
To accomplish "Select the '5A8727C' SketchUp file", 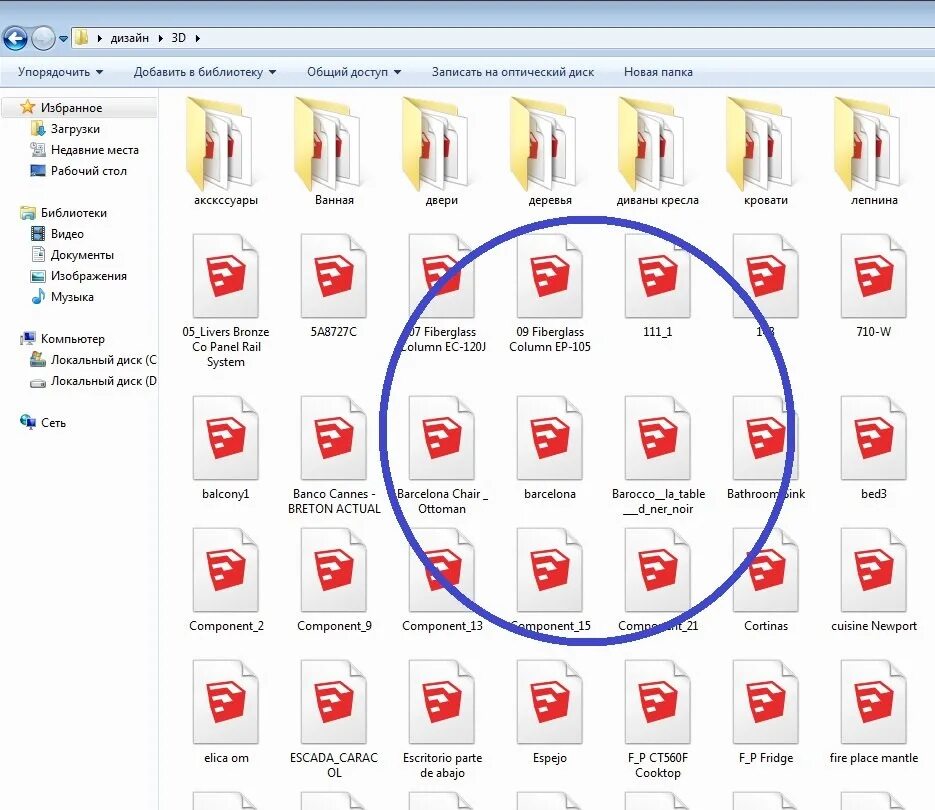I will click(x=334, y=286).
